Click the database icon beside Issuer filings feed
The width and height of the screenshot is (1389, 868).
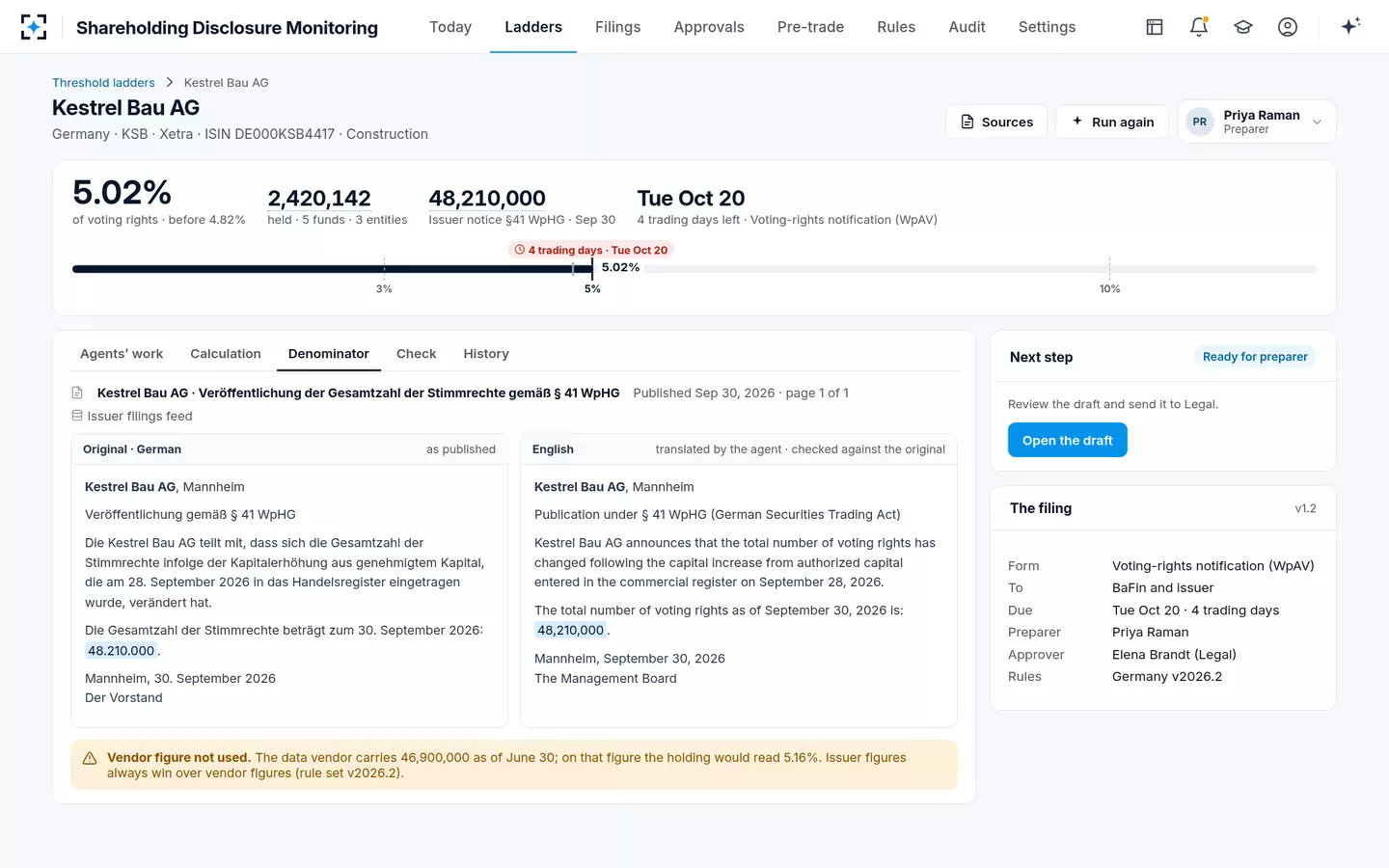click(x=77, y=416)
